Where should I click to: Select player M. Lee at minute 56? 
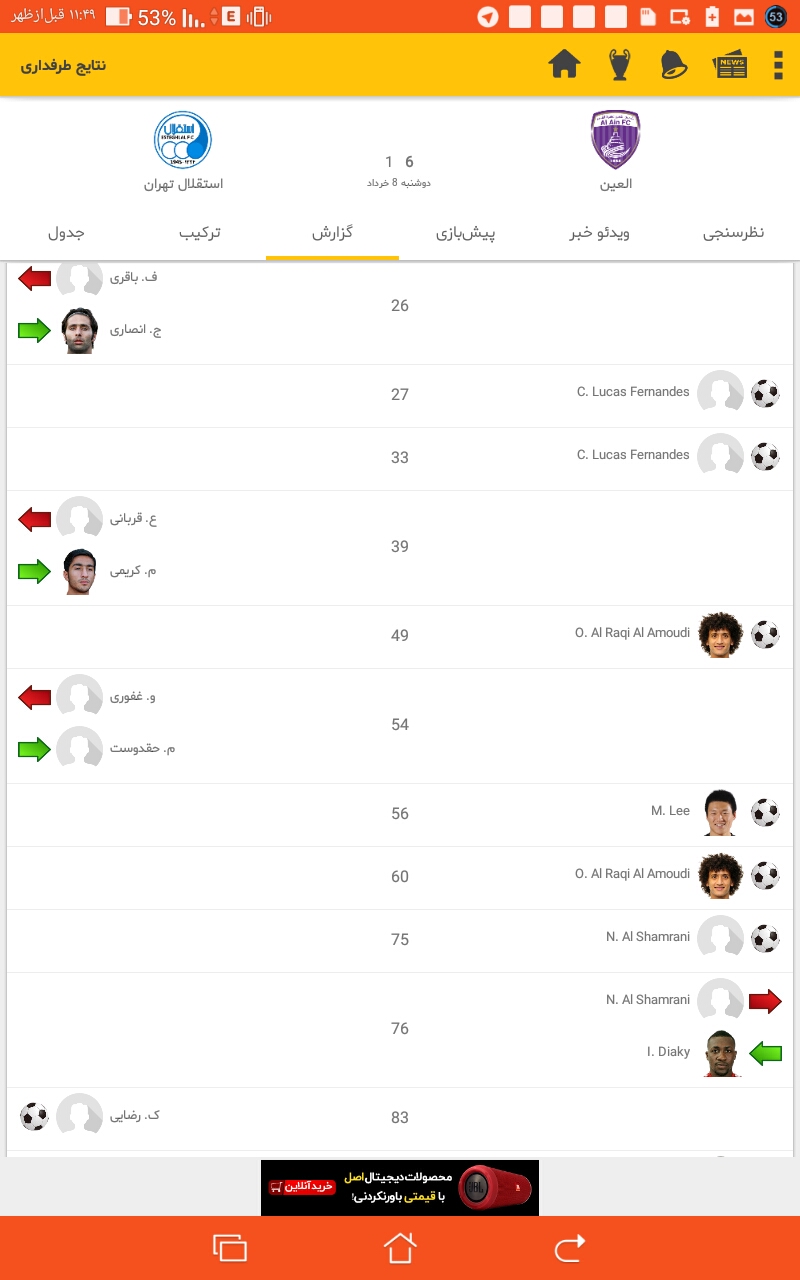(x=670, y=811)
